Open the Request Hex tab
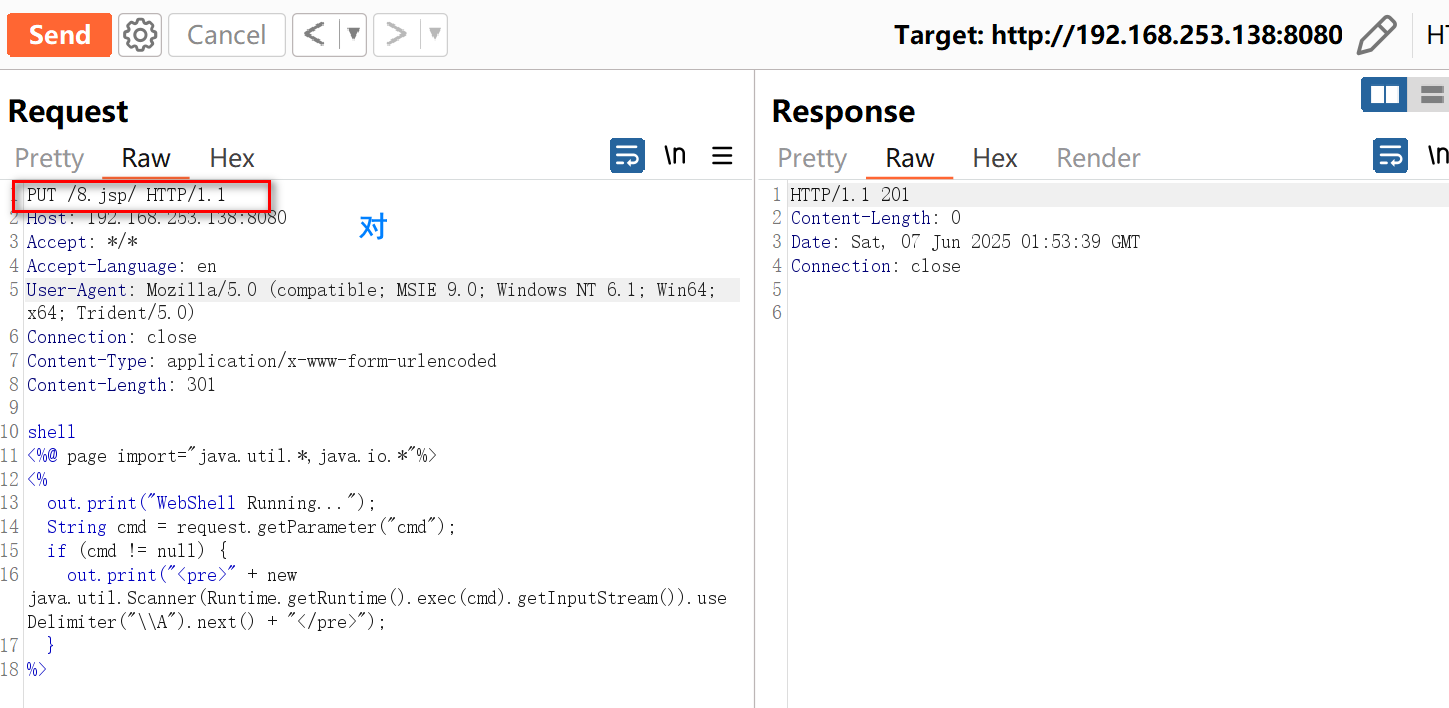 (x=232, y=158)
